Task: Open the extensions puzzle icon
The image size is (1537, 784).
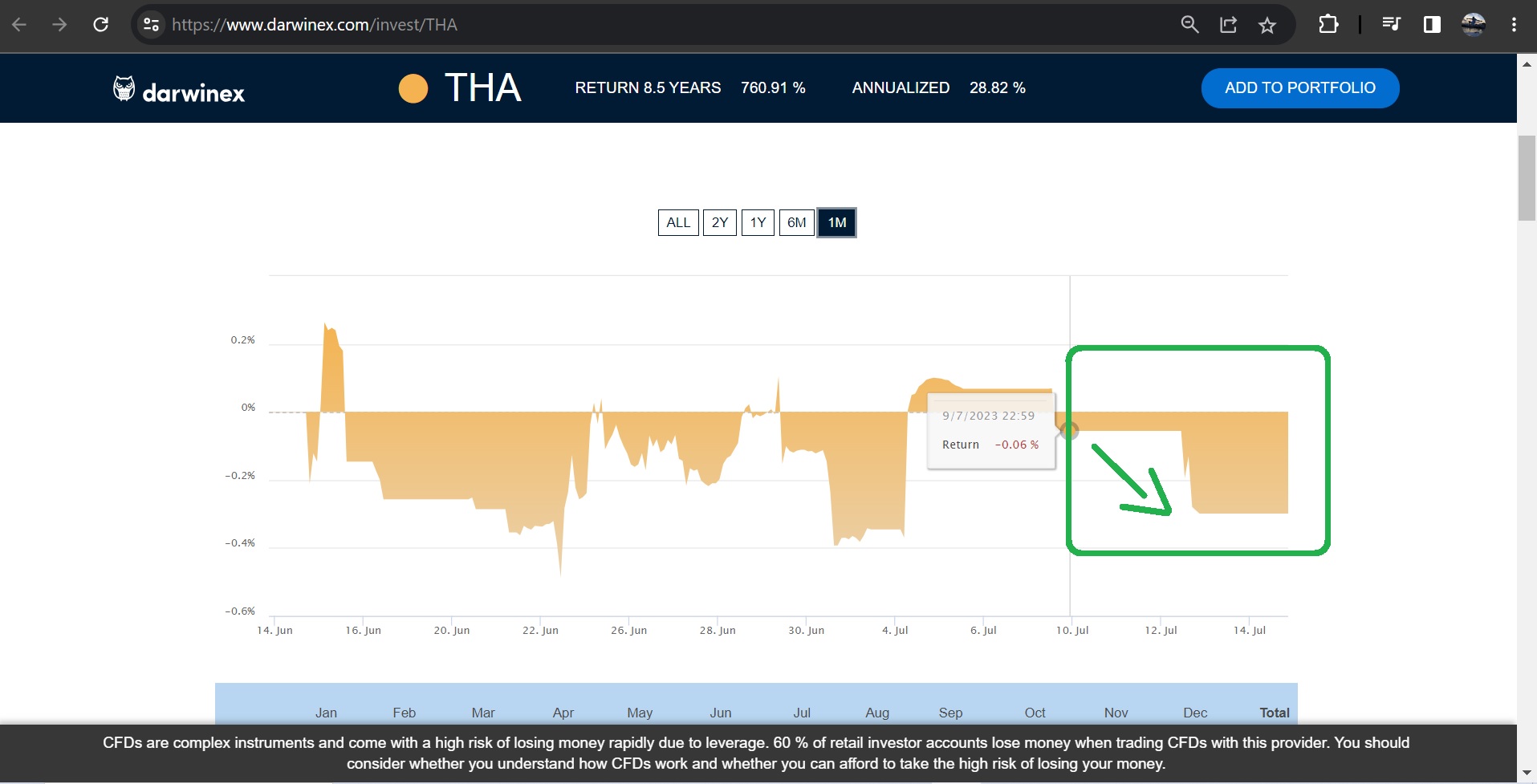Action: click(1328, 25)
